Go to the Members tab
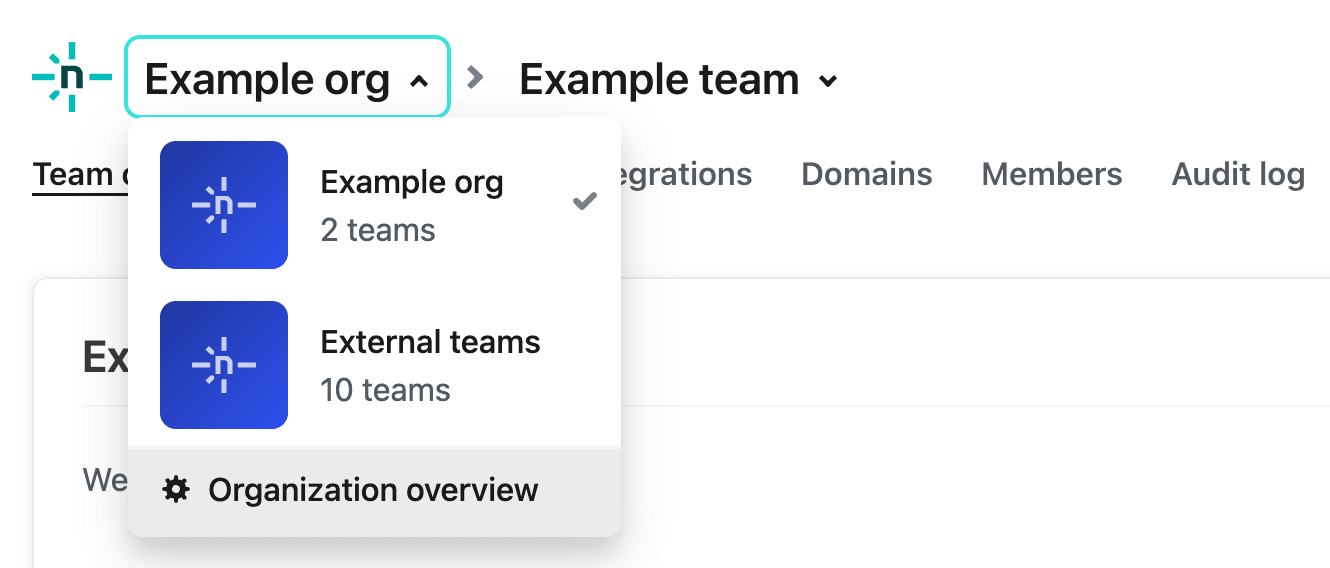Image resolution: width=1330 pixels, height=568 pixels. [1052, 174]
